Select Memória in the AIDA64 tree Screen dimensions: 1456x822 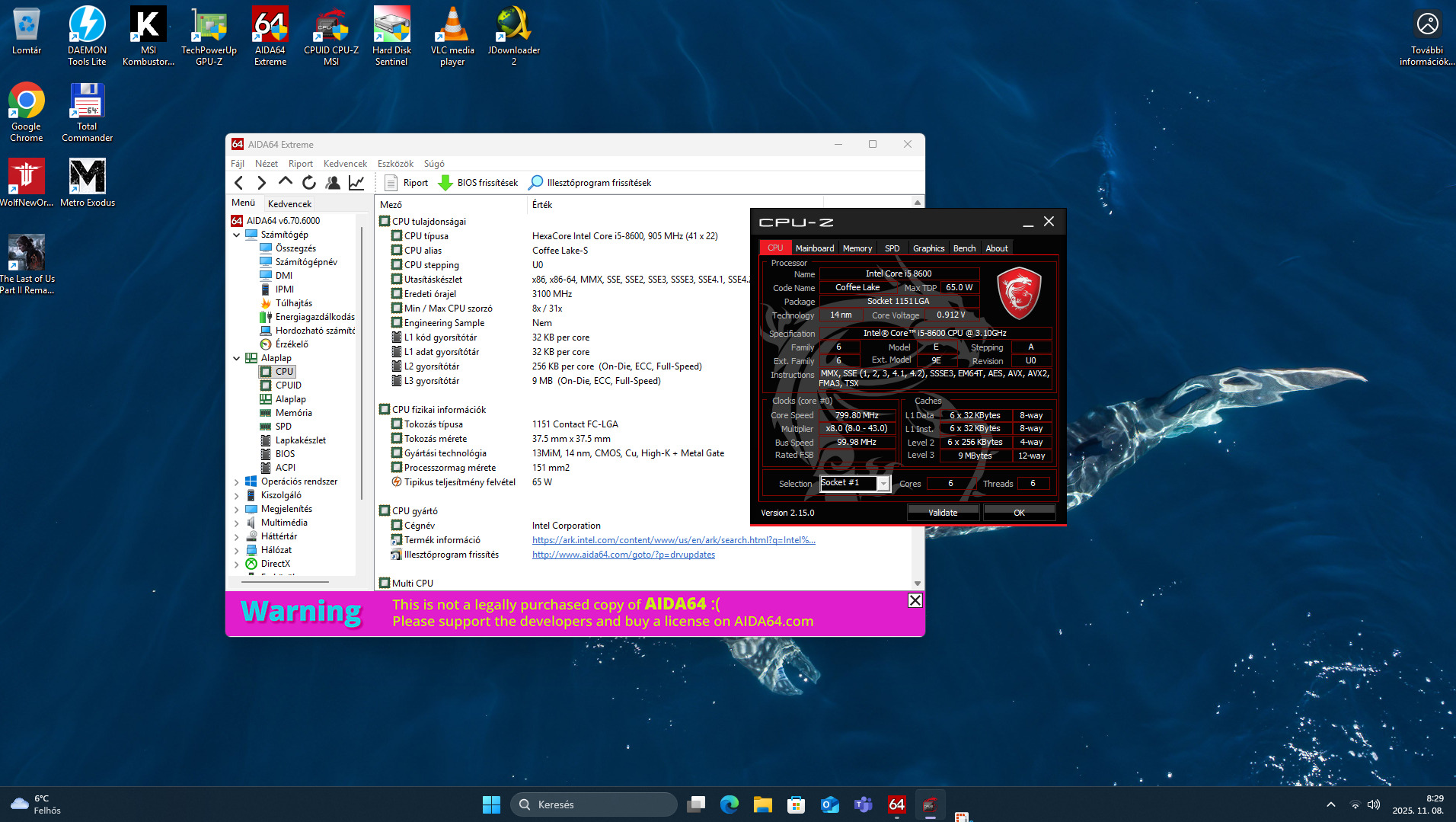pos(294,413)
